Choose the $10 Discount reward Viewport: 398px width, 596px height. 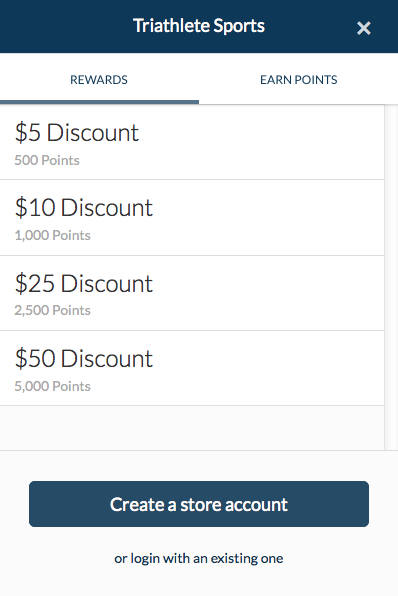tap(192, 218)
